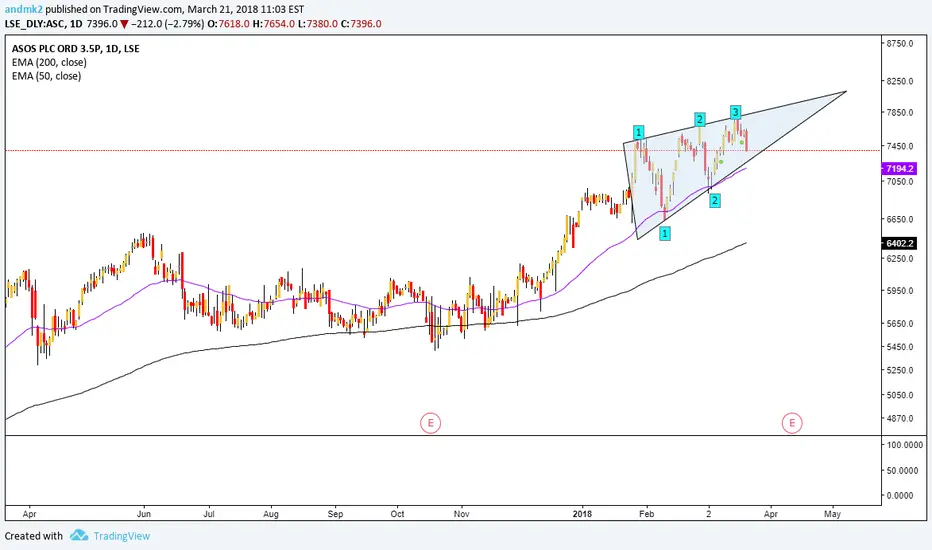Click the Jun date axis label
The image size is (932, 550).
pyautogui.click(x=144, y=514)
